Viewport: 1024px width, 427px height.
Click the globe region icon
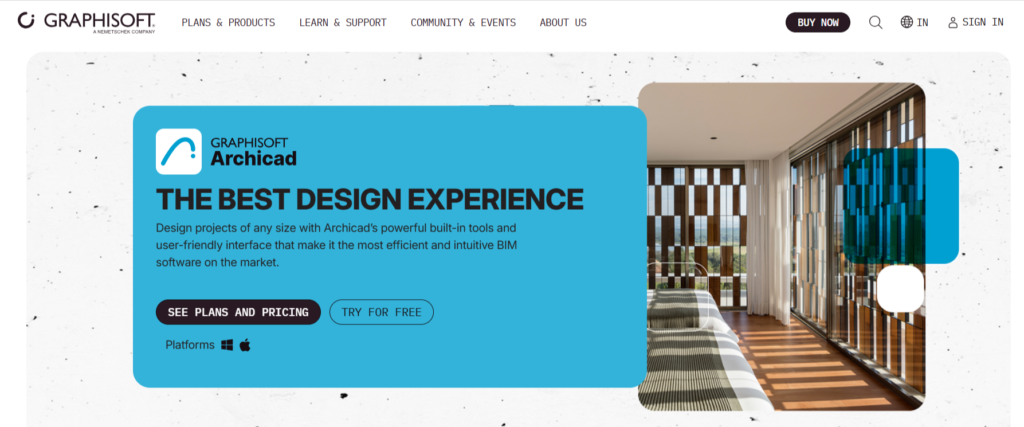906,22
